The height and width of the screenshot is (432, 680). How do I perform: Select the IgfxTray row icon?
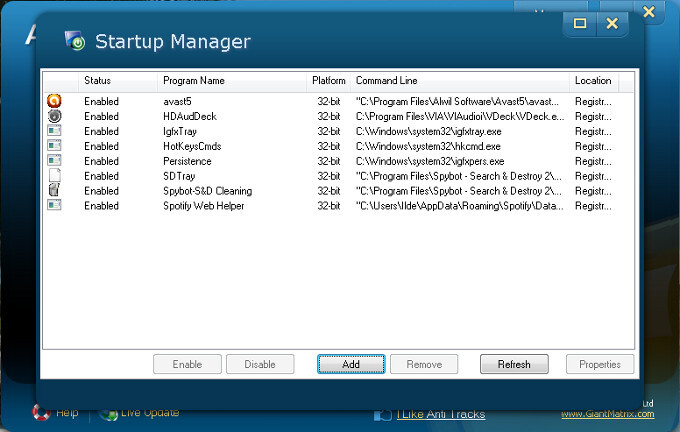54,131
